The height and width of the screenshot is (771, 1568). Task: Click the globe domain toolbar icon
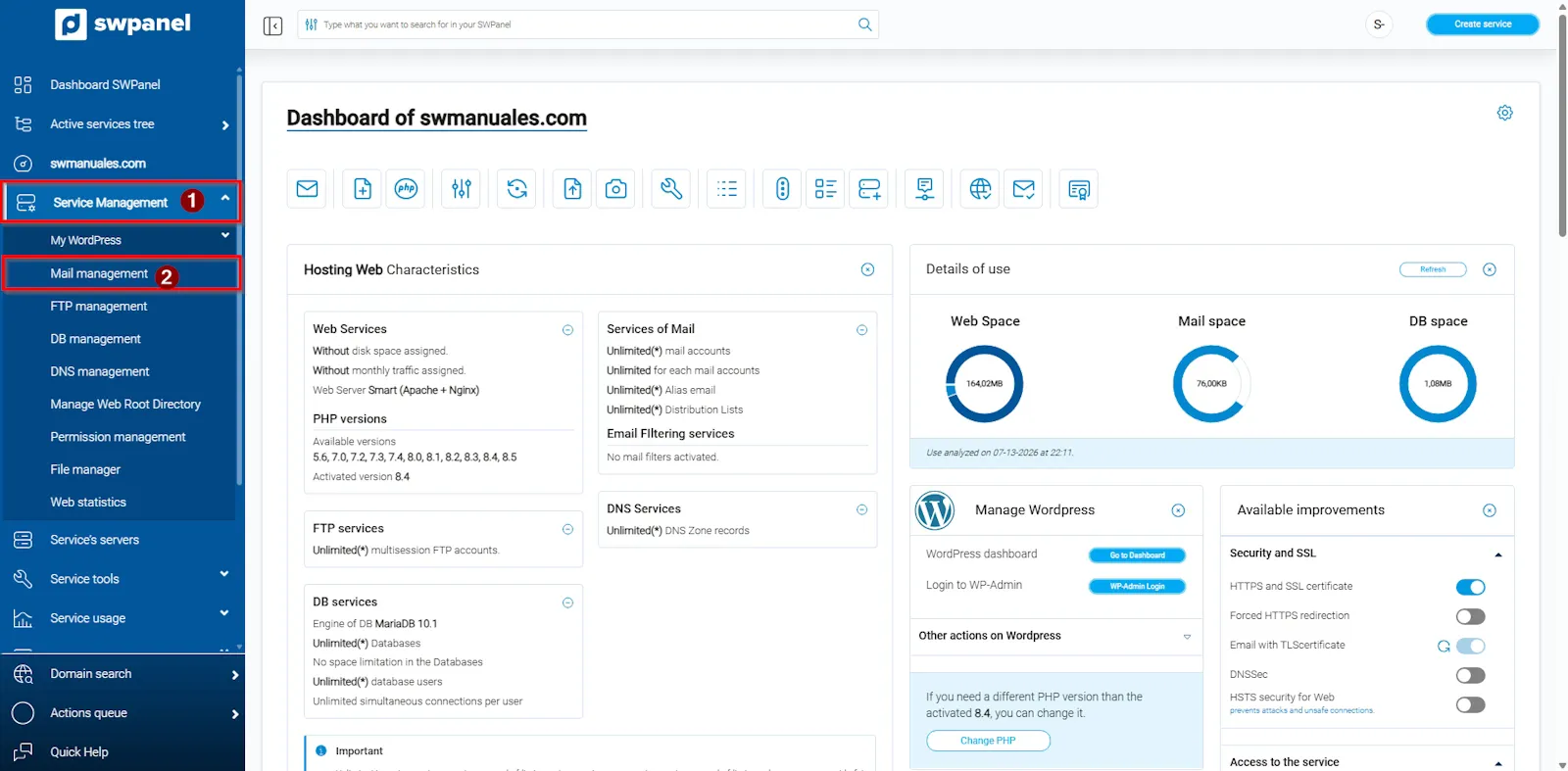[980, 189]
